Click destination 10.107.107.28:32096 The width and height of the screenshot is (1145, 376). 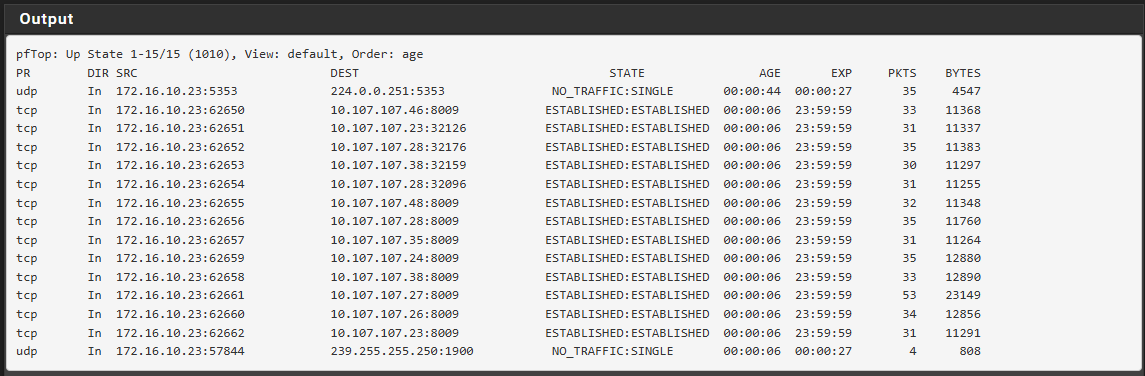pos(398,184)
